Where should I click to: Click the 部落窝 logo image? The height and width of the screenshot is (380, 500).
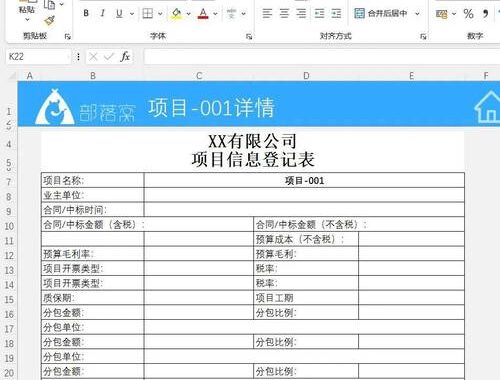coord(85,107)
